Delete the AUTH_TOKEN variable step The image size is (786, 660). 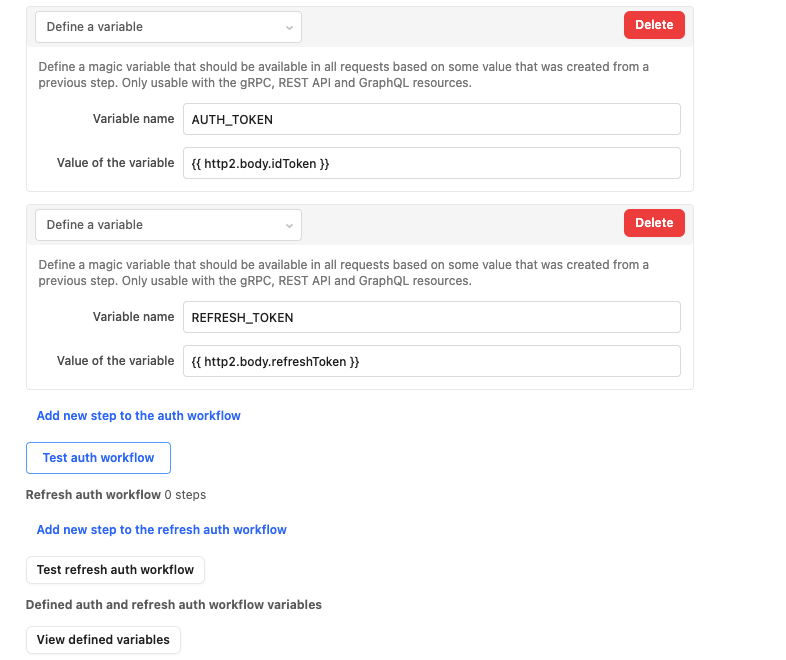(x=654, y=25)
